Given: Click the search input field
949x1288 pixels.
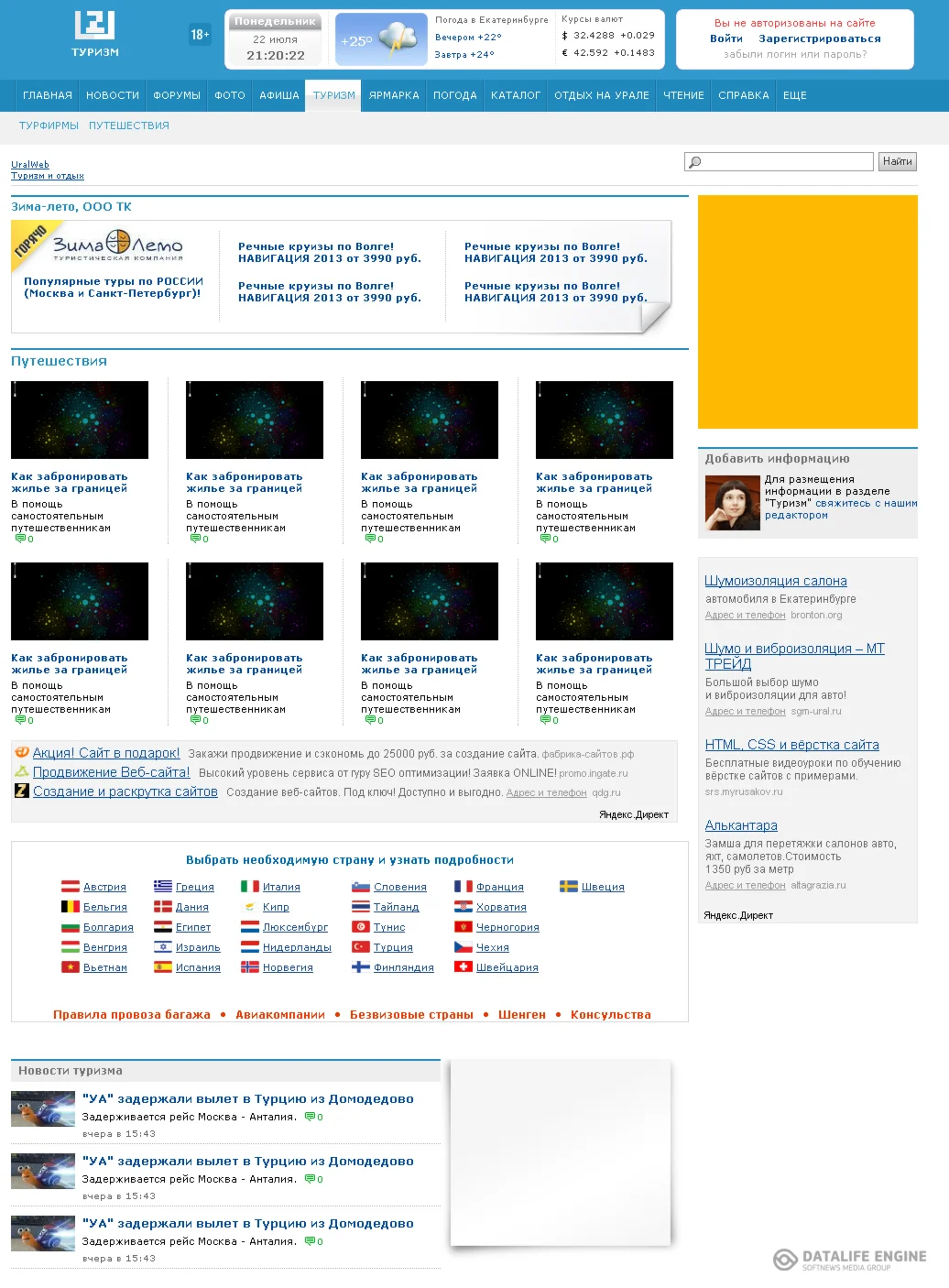Looking at the screenshot, I should click(779, 162).
